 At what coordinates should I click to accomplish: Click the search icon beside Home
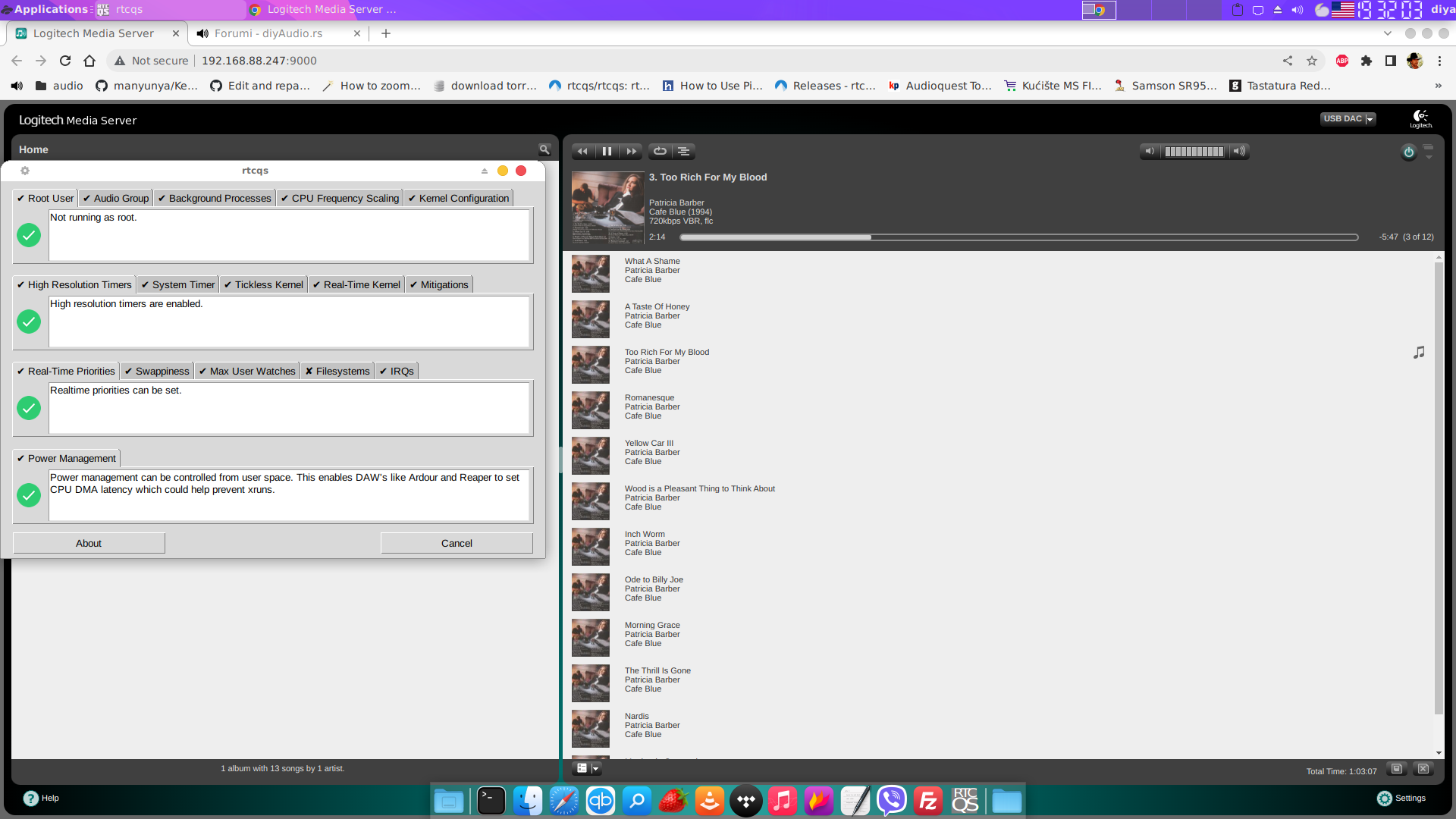click(544, 149)
